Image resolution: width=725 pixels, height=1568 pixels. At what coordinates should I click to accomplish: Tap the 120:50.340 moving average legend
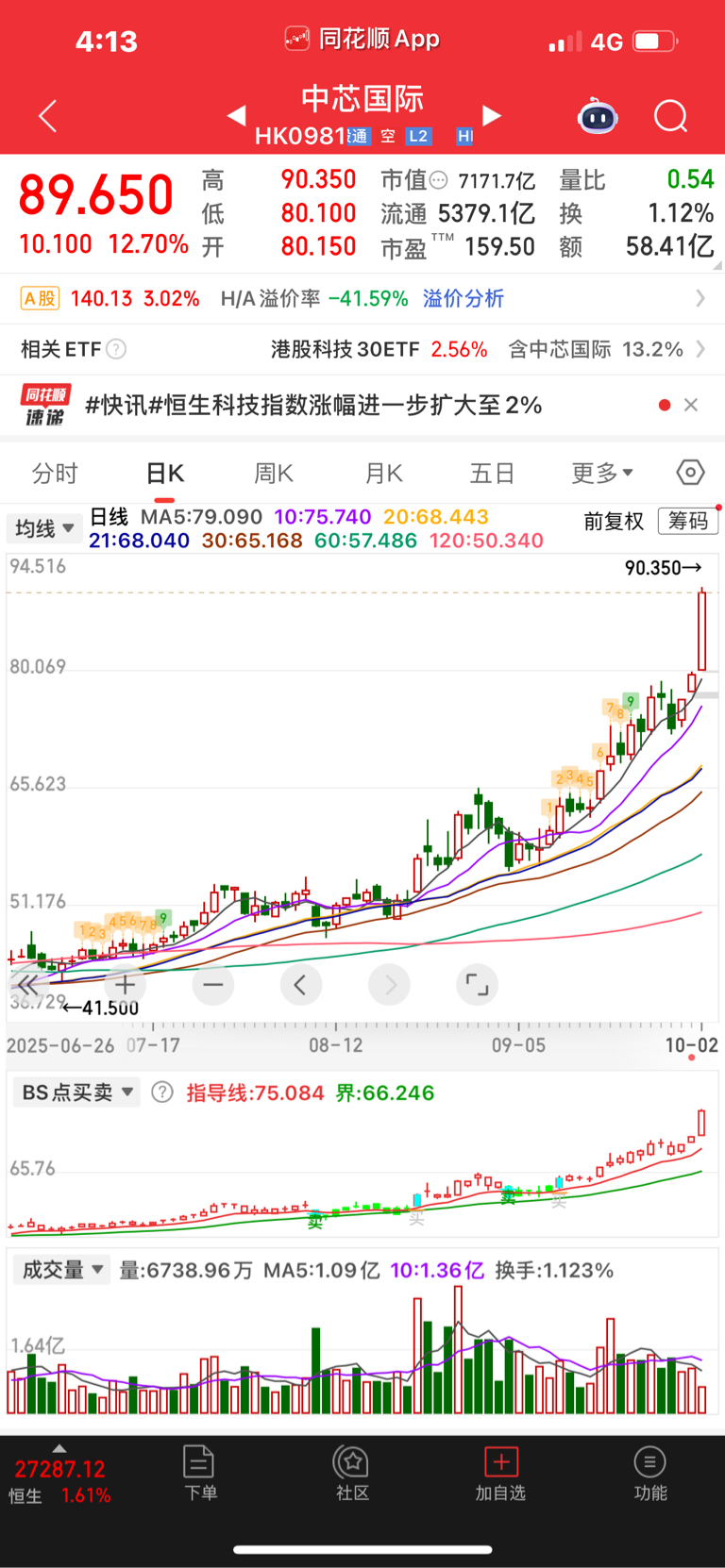tap(486, 541)
